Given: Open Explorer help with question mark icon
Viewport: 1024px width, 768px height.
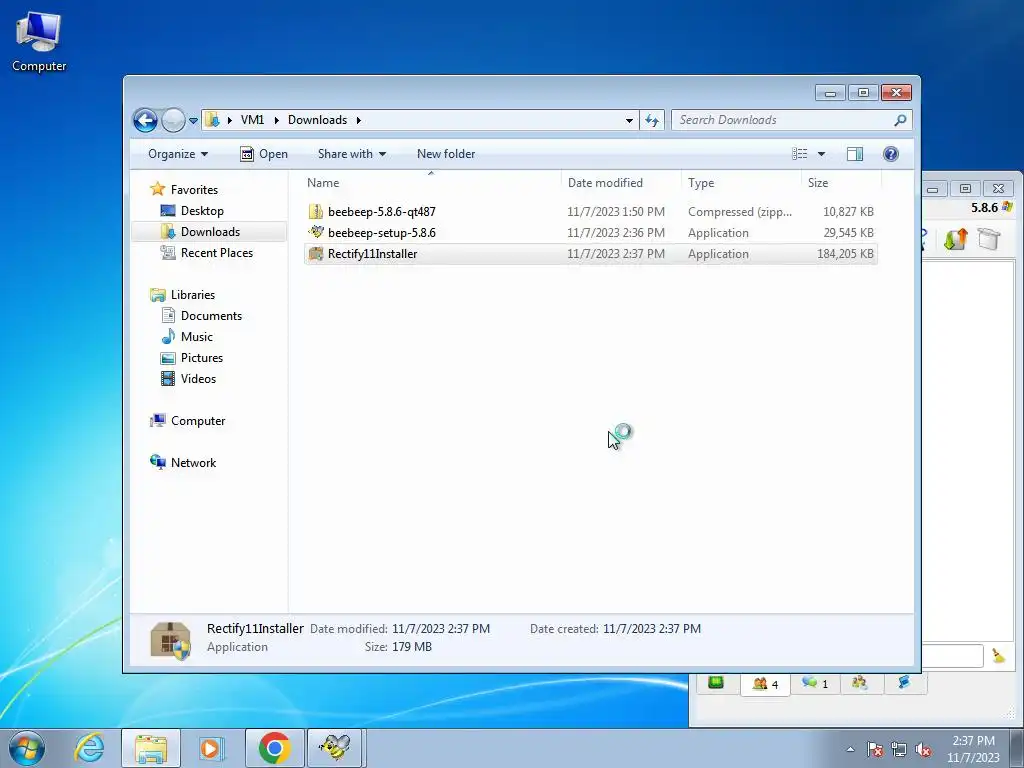Looking at the screenshot, I should click(890, 154).
